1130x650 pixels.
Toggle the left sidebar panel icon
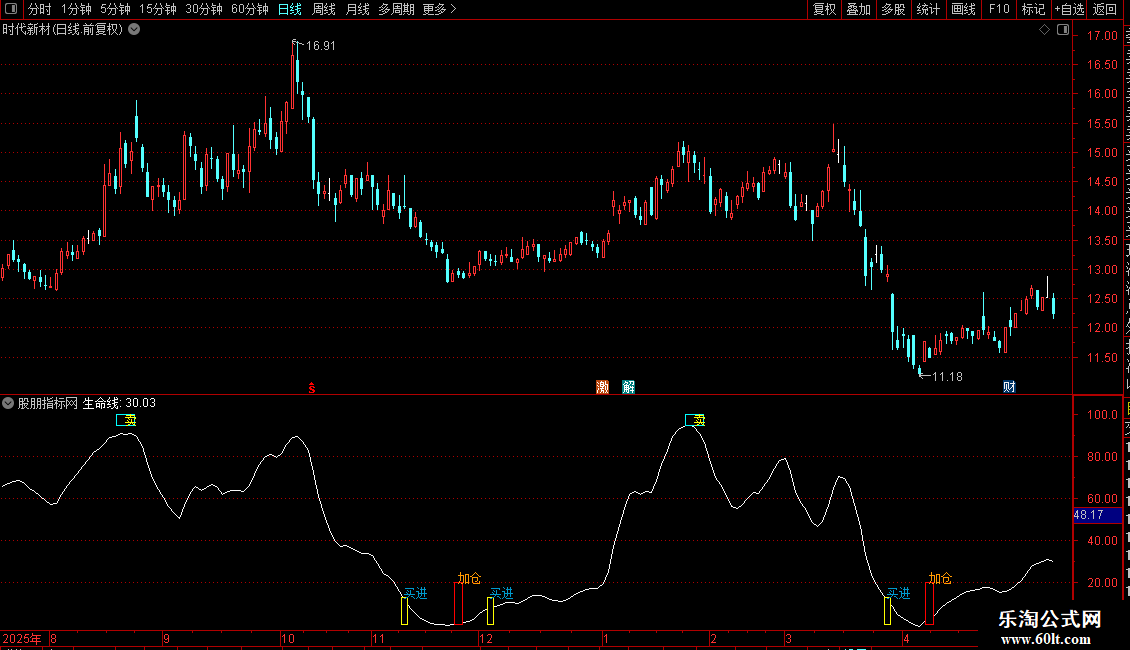pos(11,9)
